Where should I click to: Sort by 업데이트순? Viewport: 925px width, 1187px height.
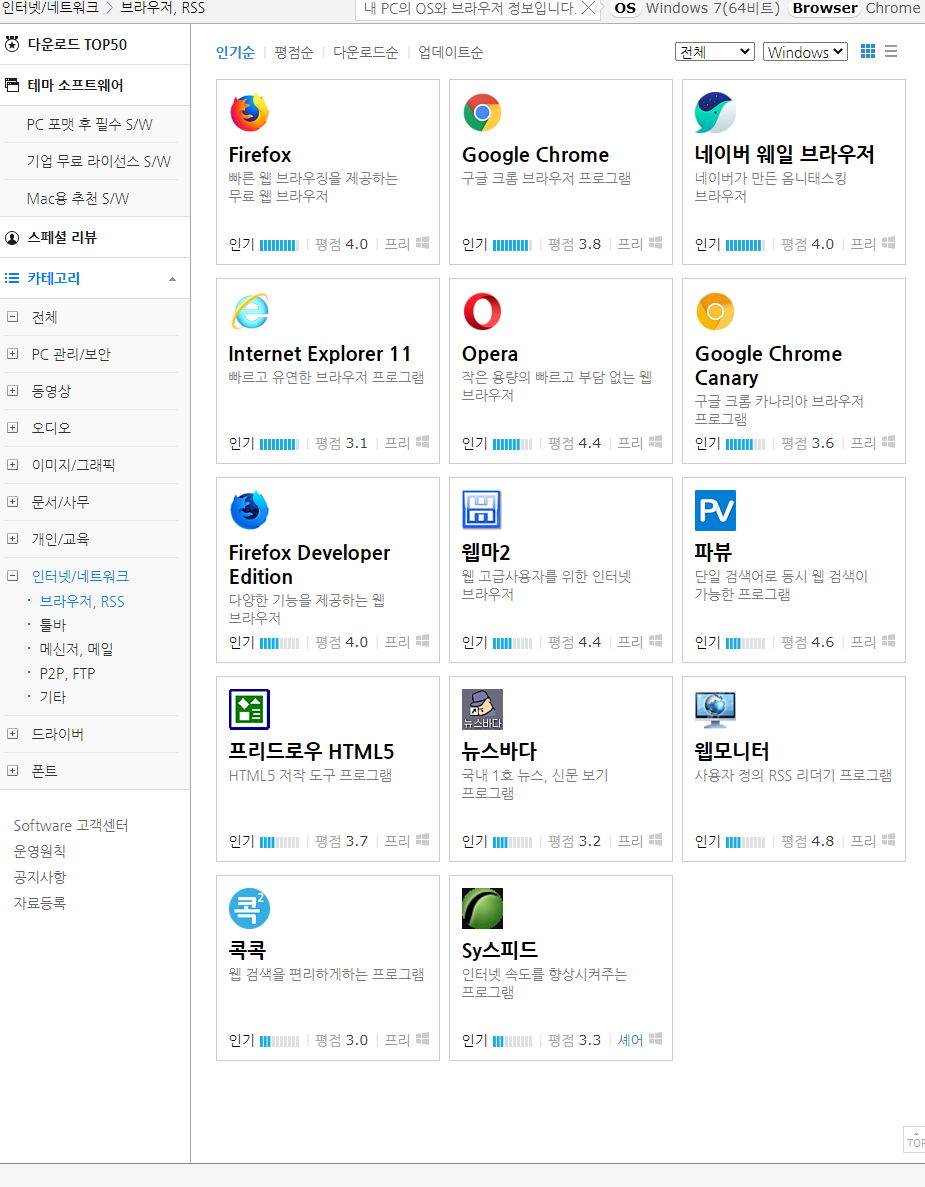(x=450, y=52)
